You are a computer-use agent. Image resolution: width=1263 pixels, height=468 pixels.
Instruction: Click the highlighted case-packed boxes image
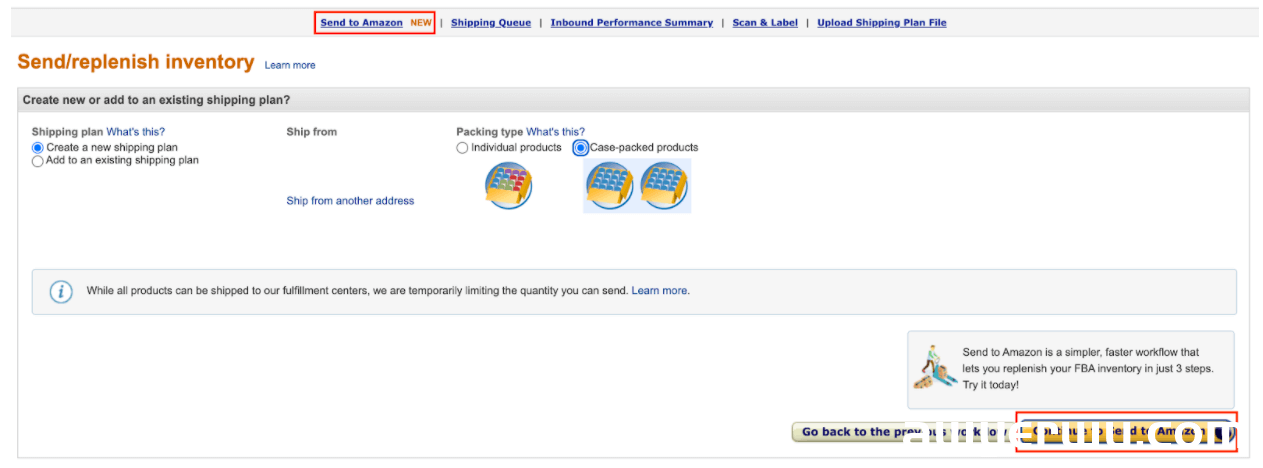(x=637, y=186)
